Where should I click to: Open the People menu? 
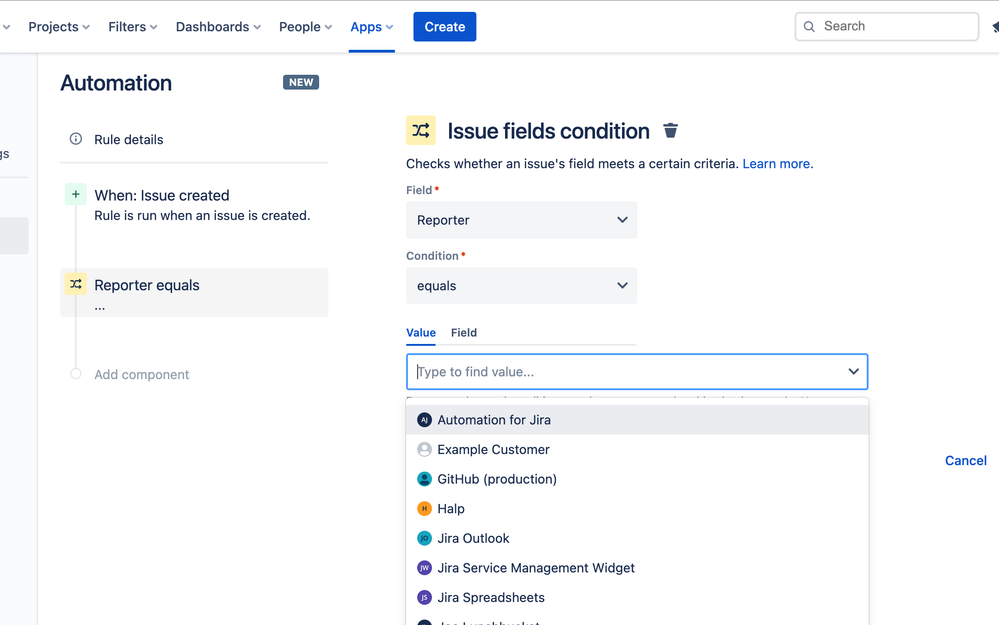tap(306, 27)
